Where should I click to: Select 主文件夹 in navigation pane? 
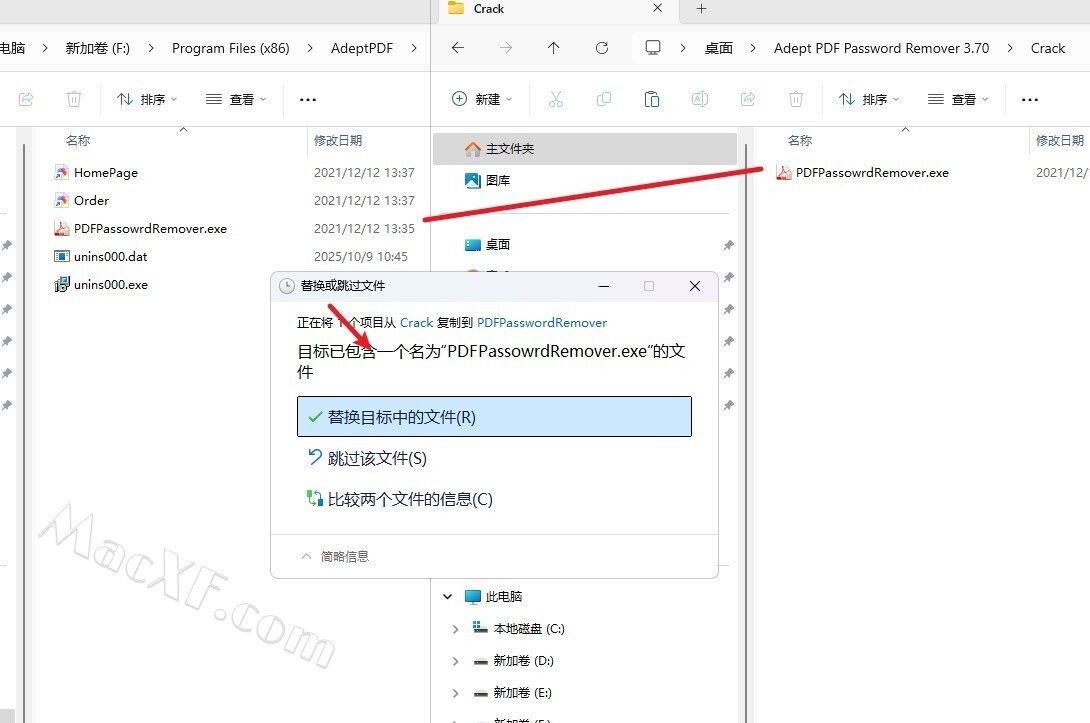click(510, 149)
